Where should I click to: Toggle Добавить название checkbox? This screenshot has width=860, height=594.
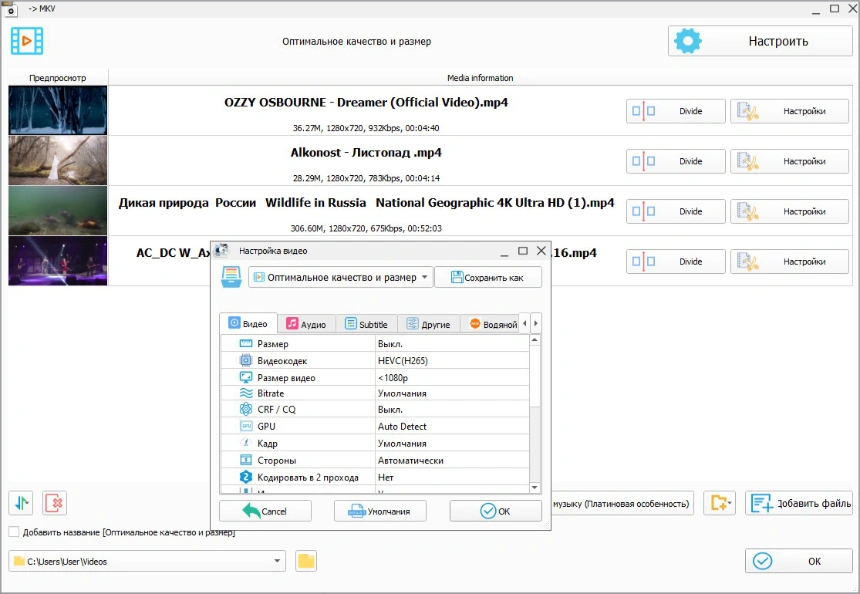pyautogui.click(x=14, y=532)
